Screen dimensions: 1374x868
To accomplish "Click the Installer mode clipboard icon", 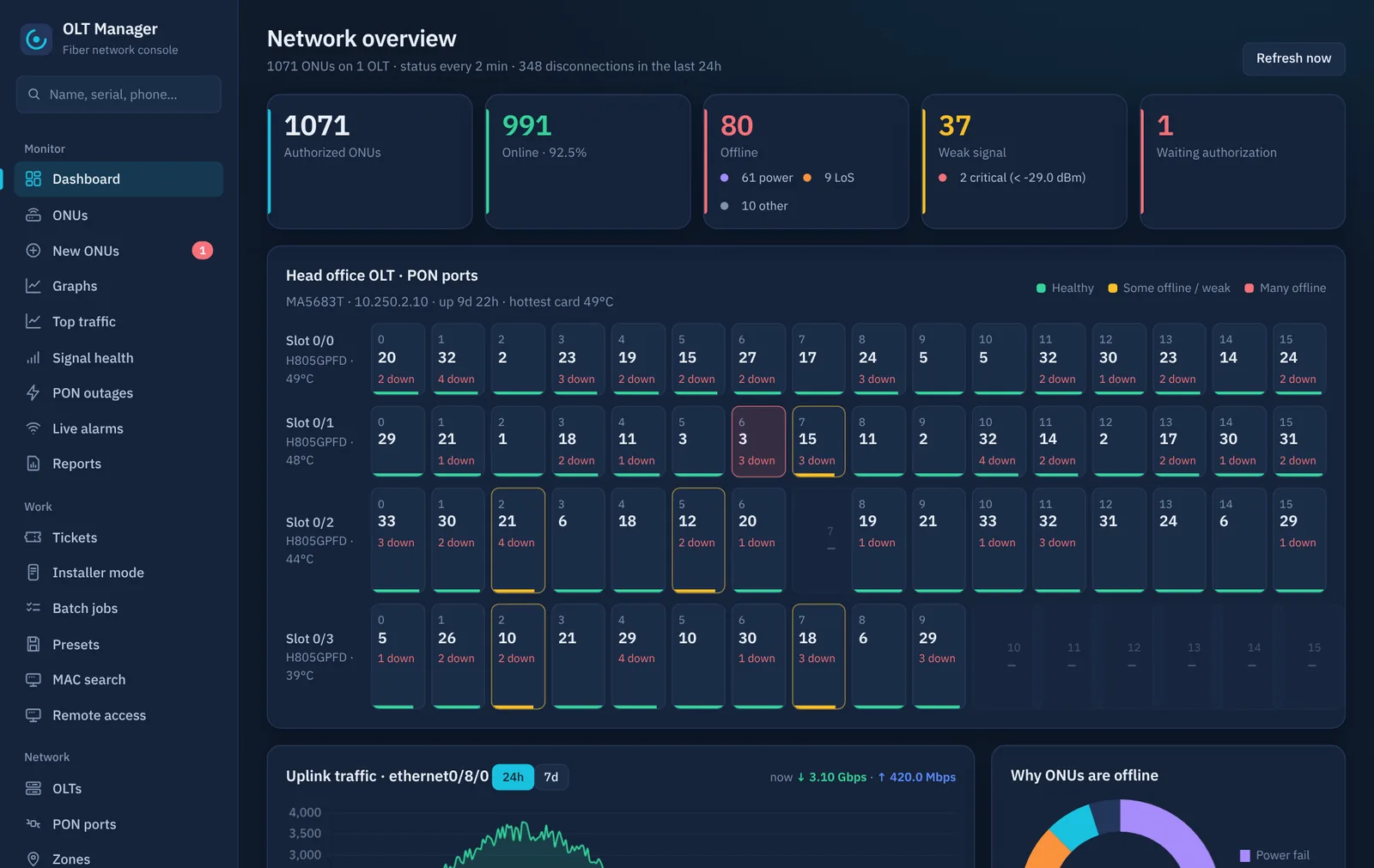I will (x=33, y=573).
